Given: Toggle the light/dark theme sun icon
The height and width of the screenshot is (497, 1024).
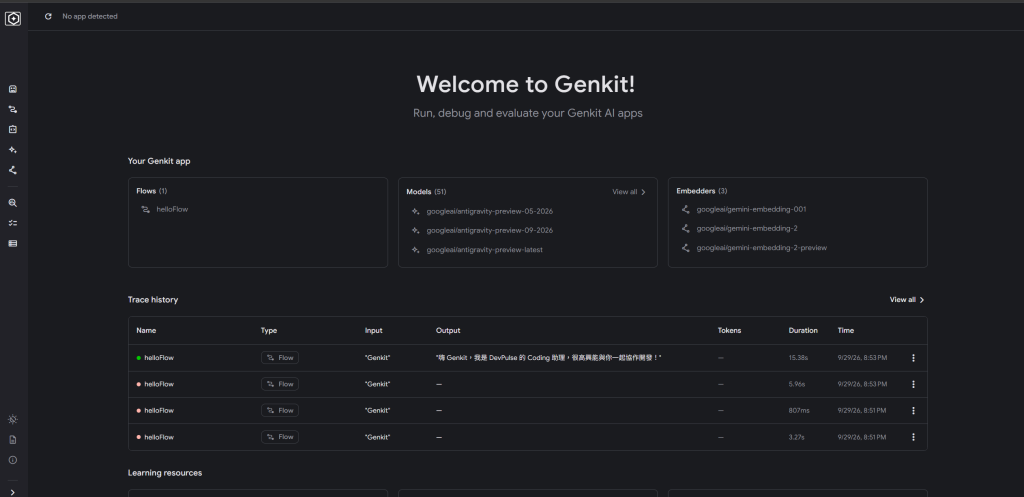Looking at the screenshot, I should (12, 419).
